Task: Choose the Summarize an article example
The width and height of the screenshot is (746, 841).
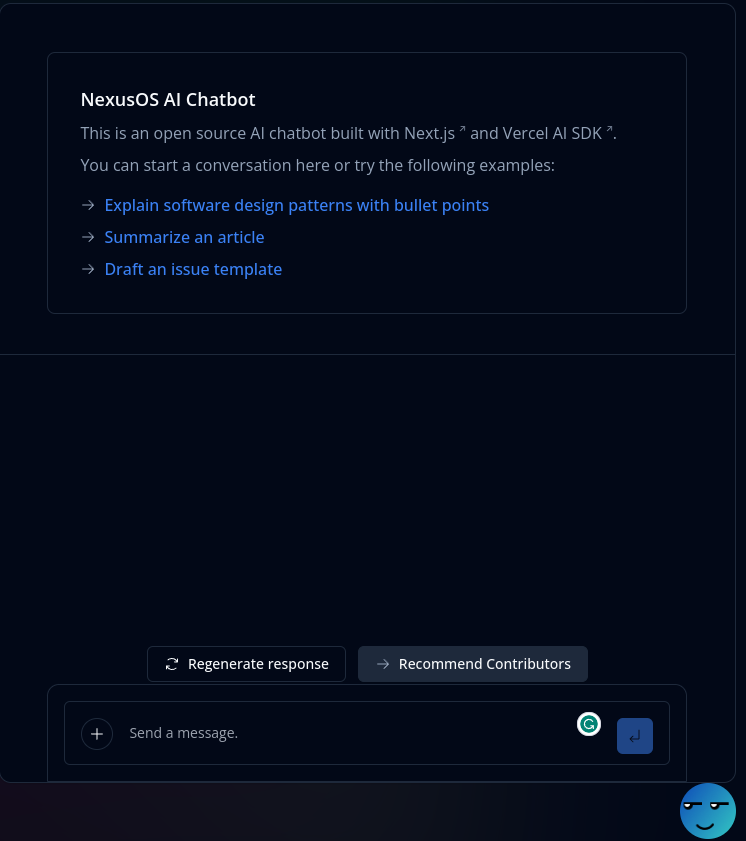Action: click(x=184, y=237)
